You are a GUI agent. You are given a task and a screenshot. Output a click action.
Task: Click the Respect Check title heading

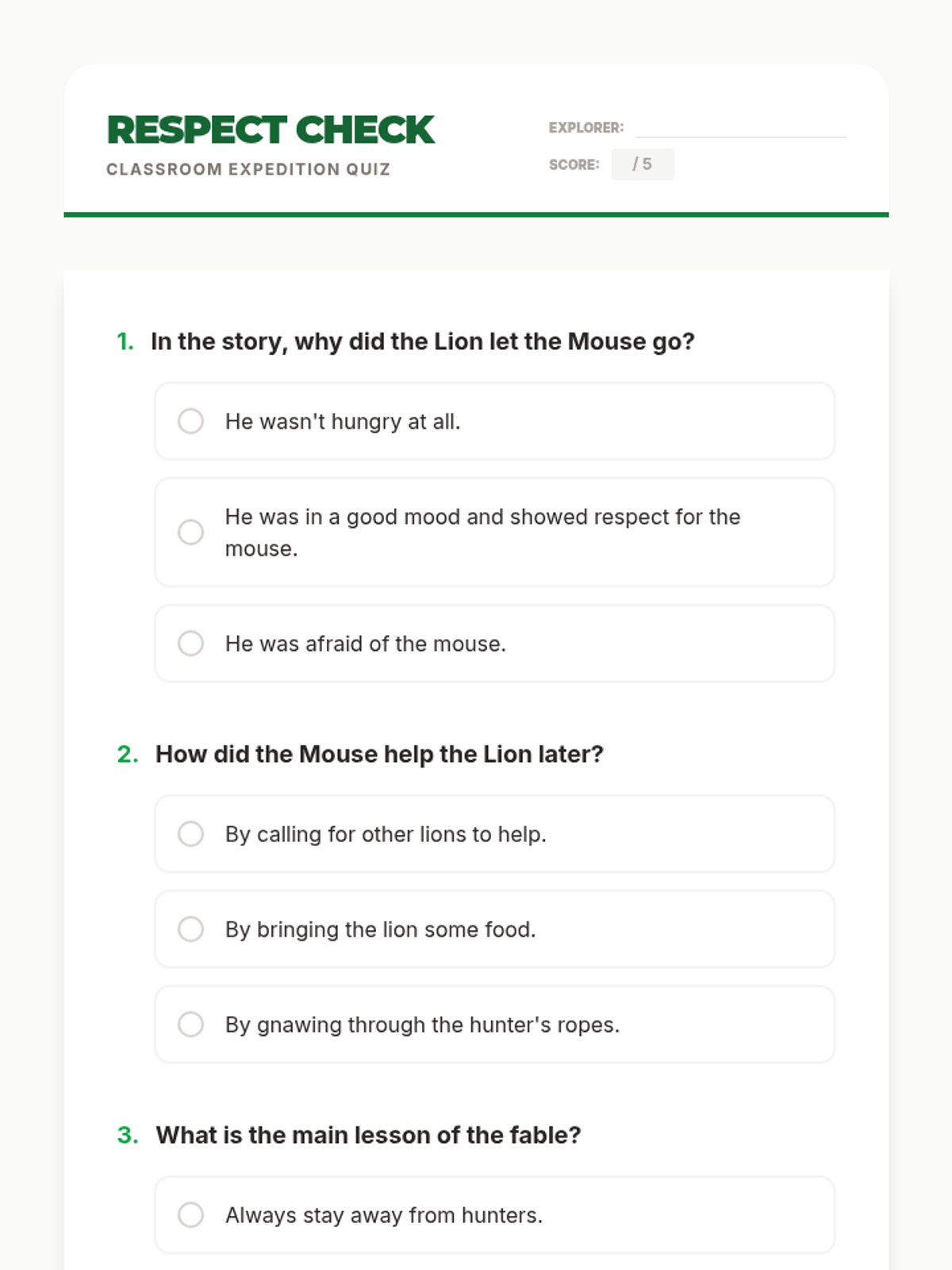coord(271,130)
